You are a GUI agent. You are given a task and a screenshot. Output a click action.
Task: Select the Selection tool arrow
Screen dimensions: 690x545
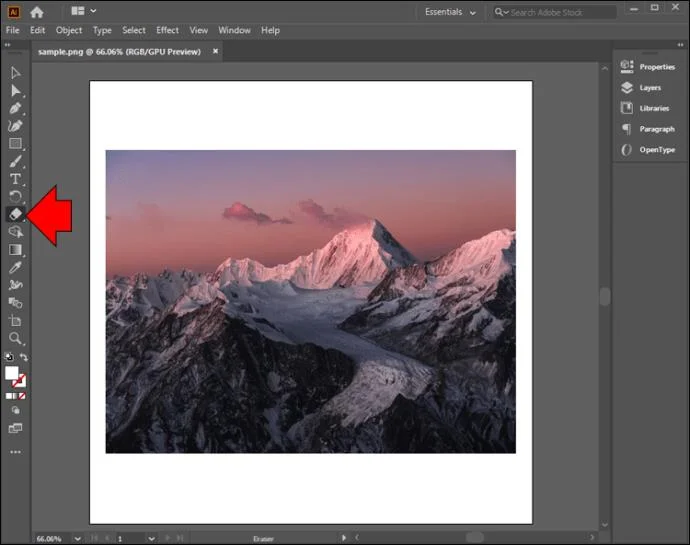[x=15, y=73]
